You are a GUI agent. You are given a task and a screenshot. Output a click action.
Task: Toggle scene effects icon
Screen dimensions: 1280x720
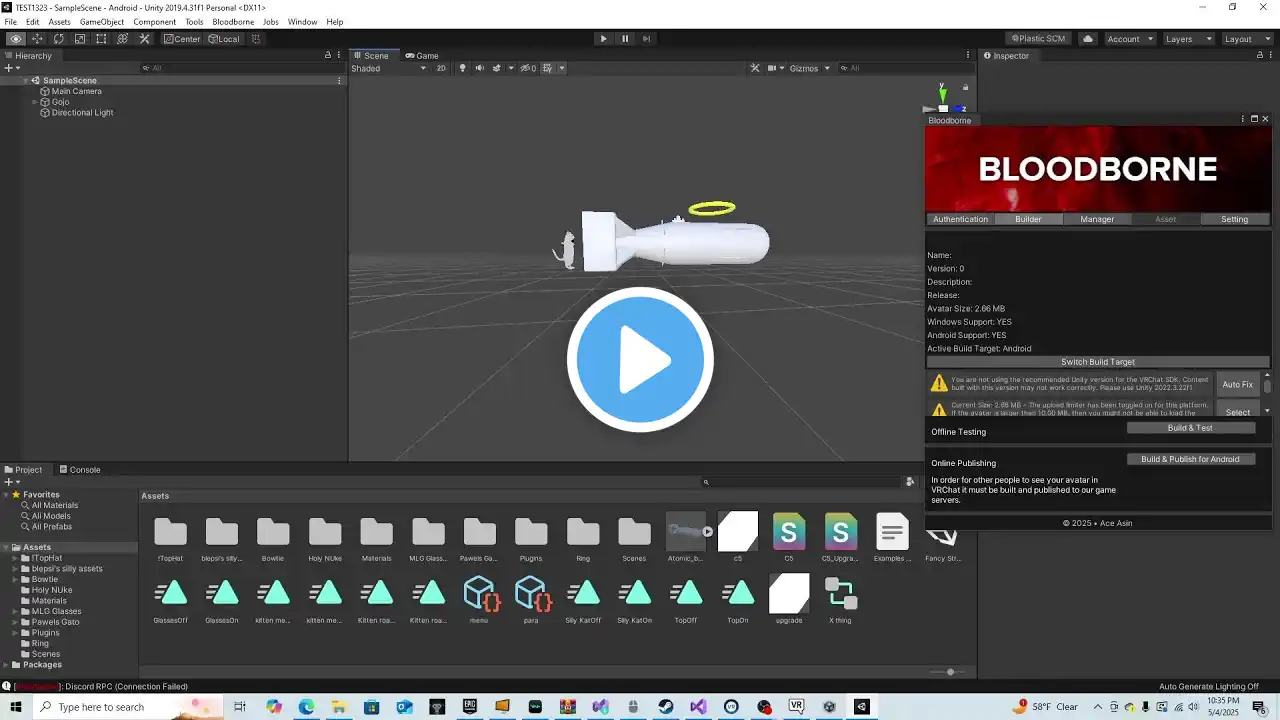497,68
